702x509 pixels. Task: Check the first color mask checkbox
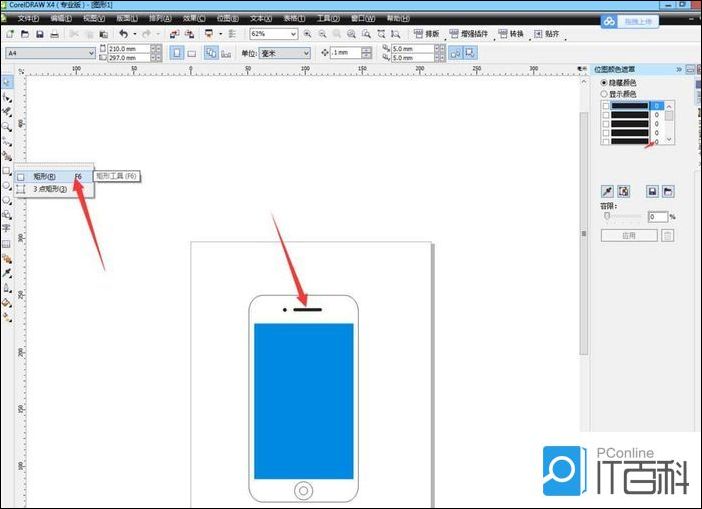point(605,105)
